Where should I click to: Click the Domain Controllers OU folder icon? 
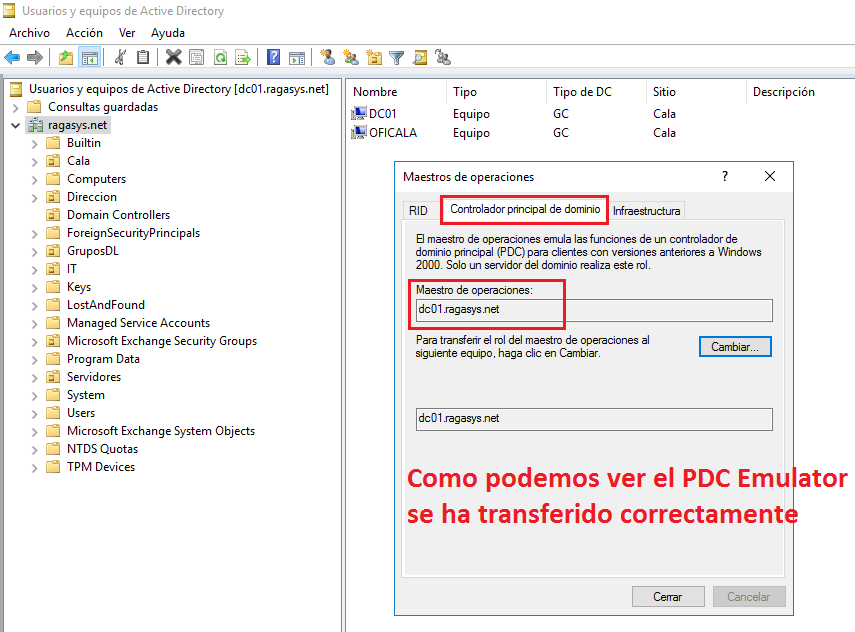coord(53,215)
